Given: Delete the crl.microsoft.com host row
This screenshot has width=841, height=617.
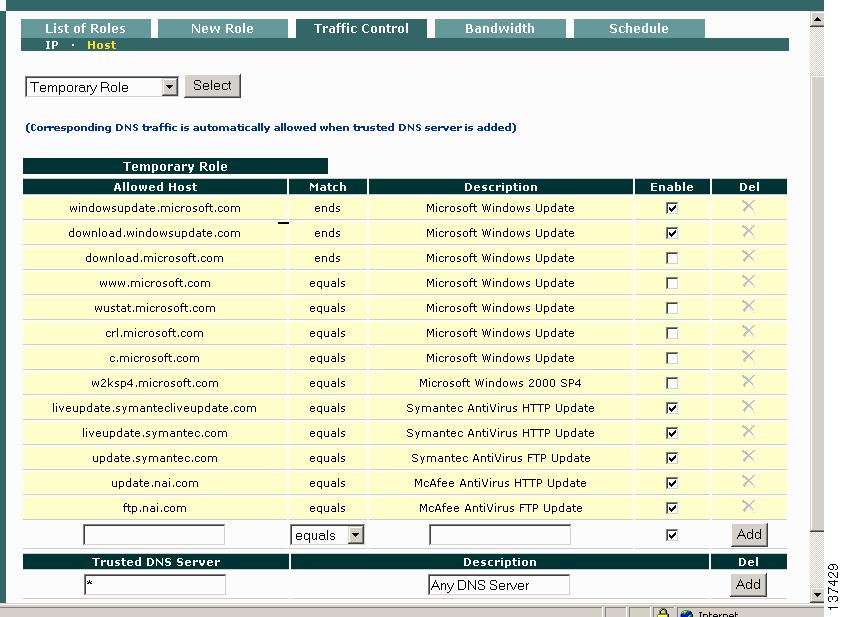Looking at the screenshot, I should [x=748, y=332].
